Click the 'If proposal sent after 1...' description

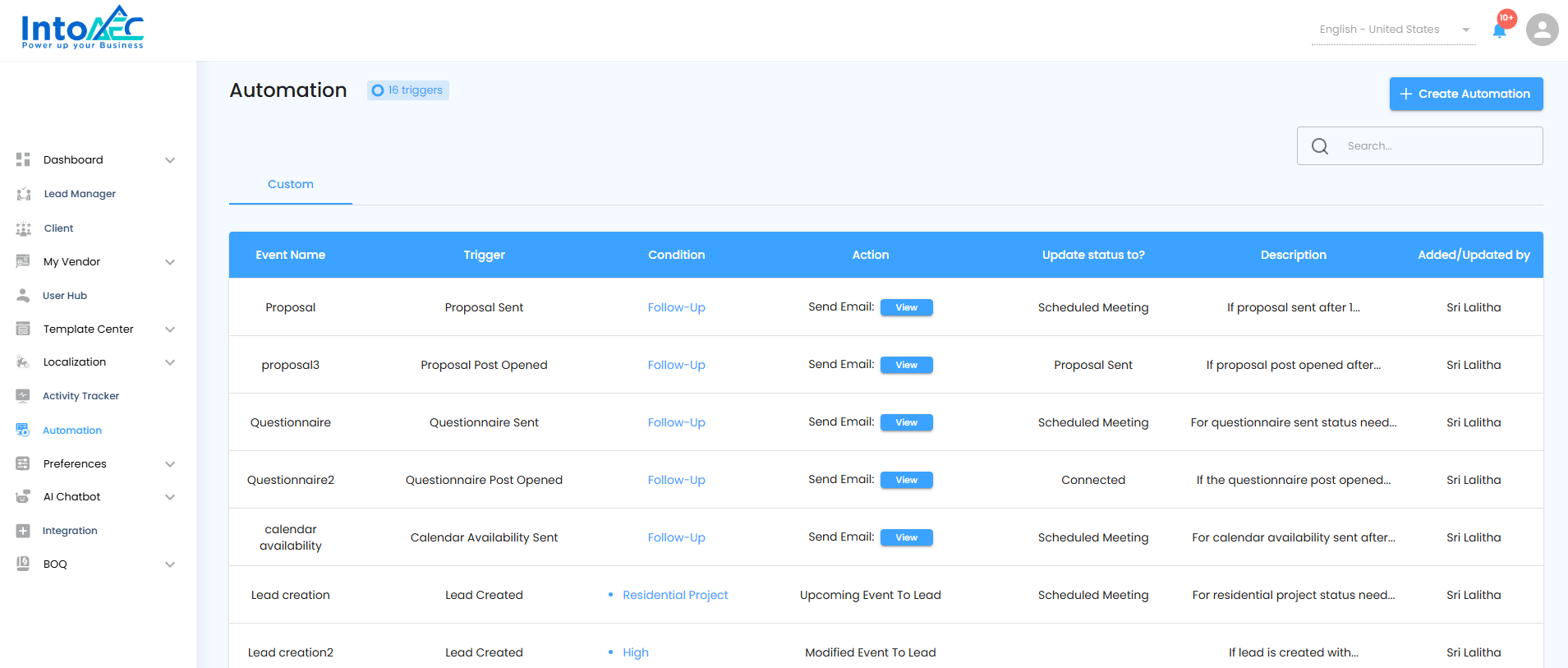click(x=1294, y=307)
